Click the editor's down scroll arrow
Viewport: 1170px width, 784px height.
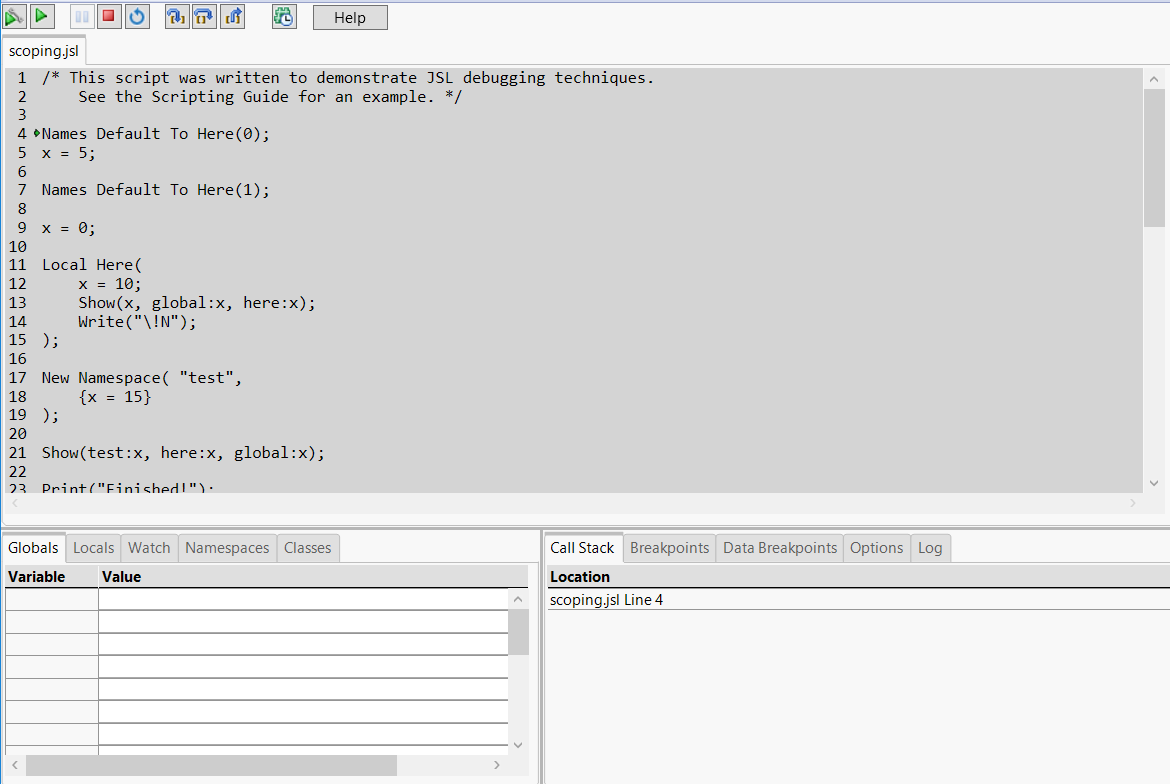(x=1154, y=482)
